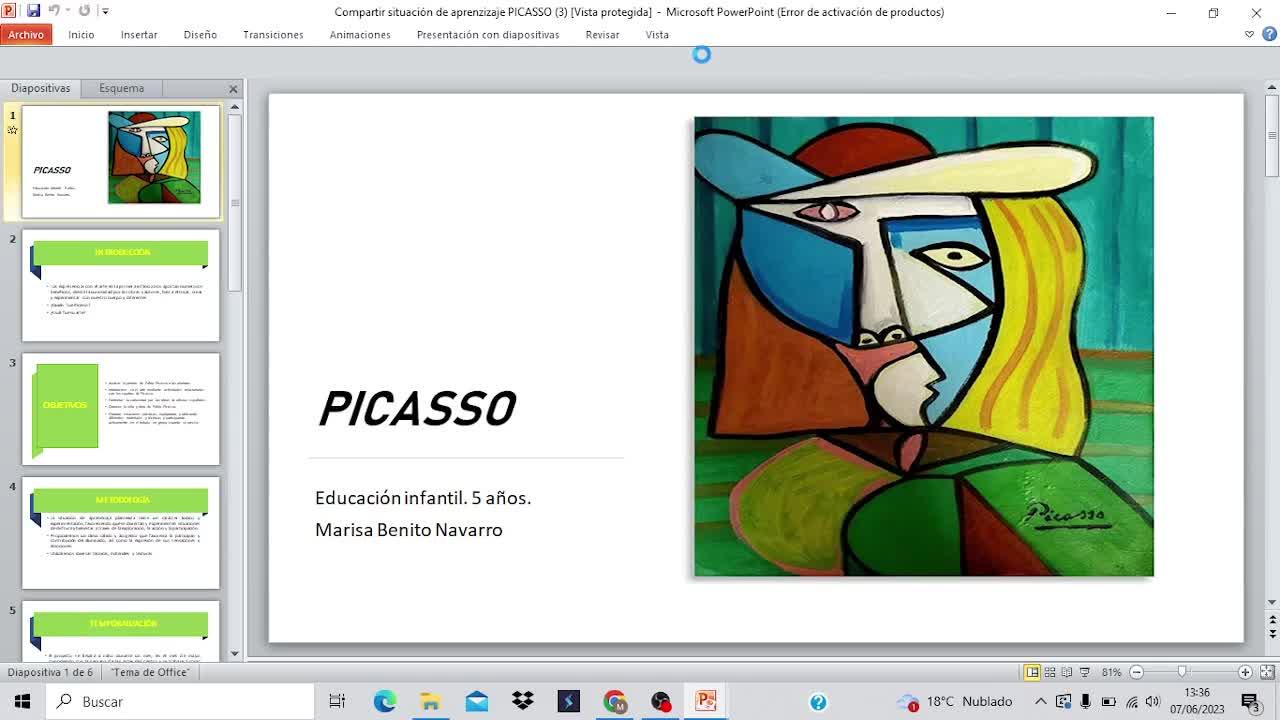
Task: Select the Animaciones ribbon tab
Action: (360, 34)
